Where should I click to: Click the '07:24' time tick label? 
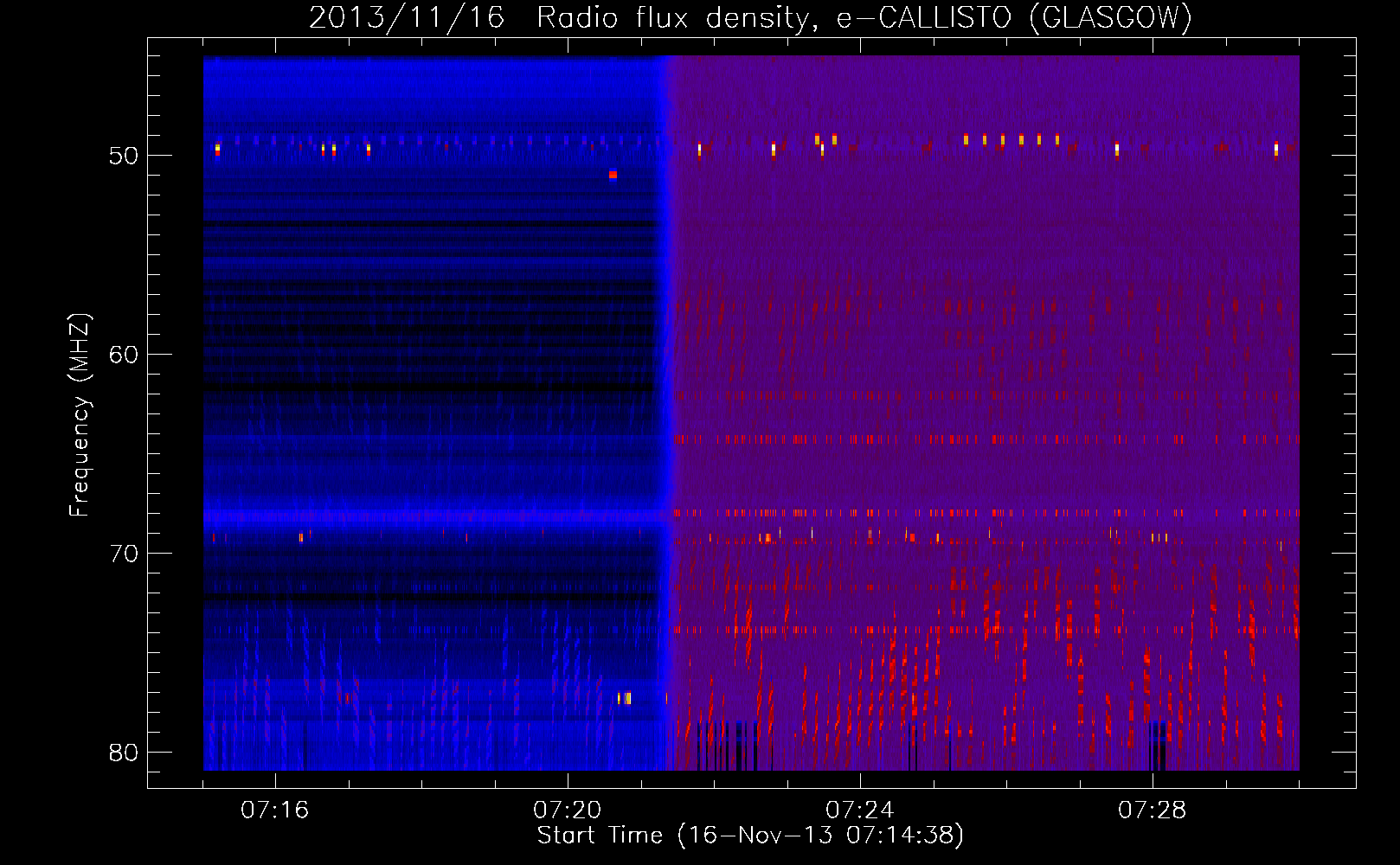[859, 811]
